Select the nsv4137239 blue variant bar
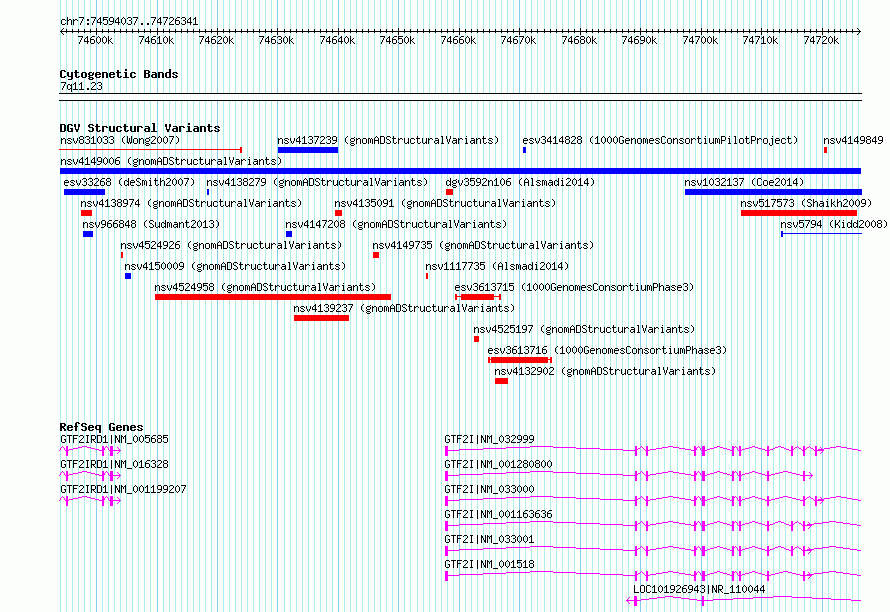 308,150
